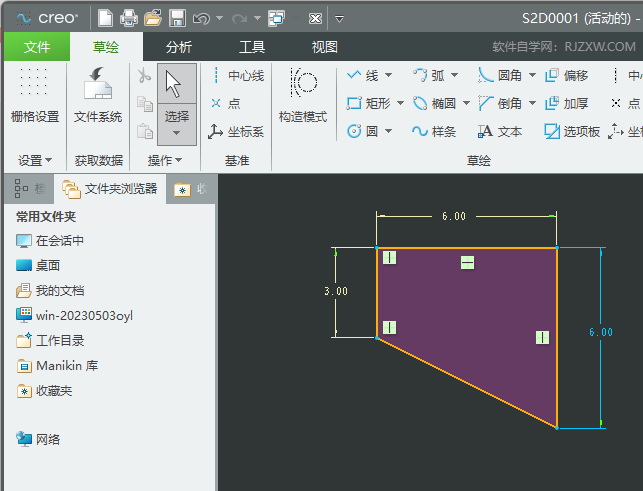
Task: Choose the Coordinate System (坐标系) tool
Action: 237,131
